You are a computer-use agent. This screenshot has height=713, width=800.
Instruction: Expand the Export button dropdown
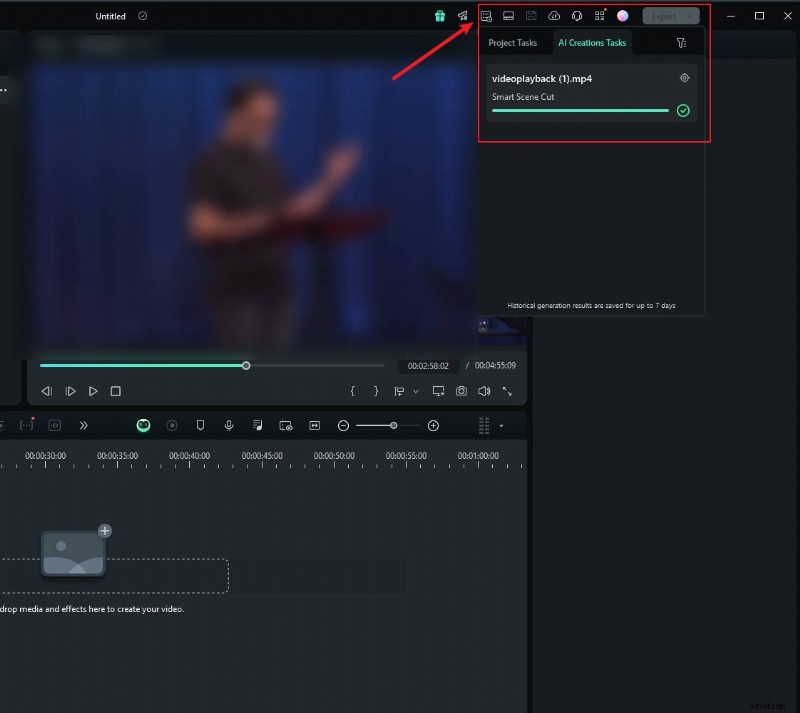point(692,16)
